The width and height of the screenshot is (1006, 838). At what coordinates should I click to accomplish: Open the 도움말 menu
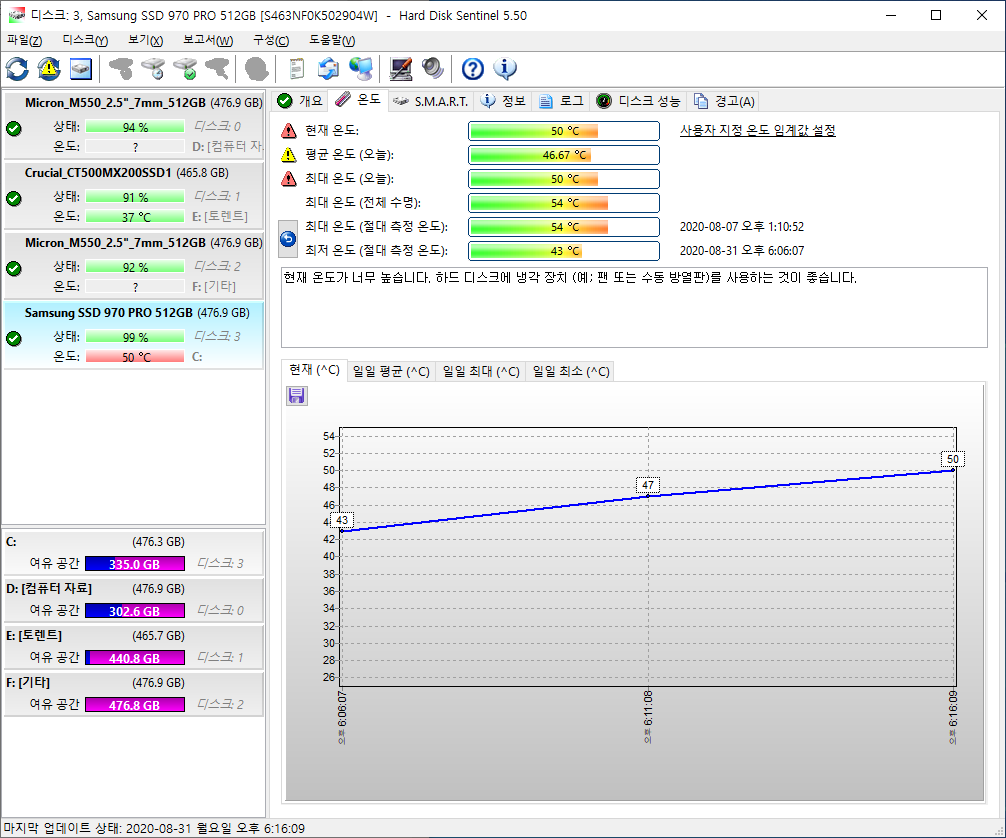tap(332, 40)
